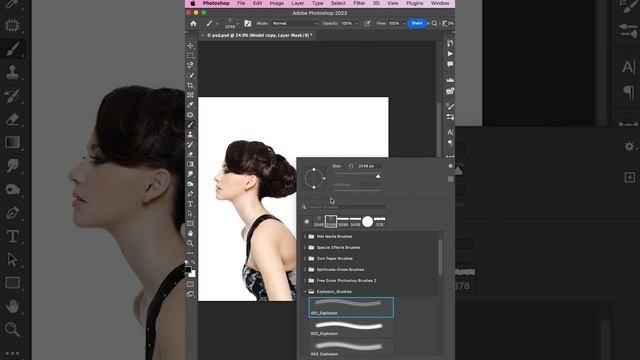Open the File menu
Screen dimensions: 640x360
[241, 3]
